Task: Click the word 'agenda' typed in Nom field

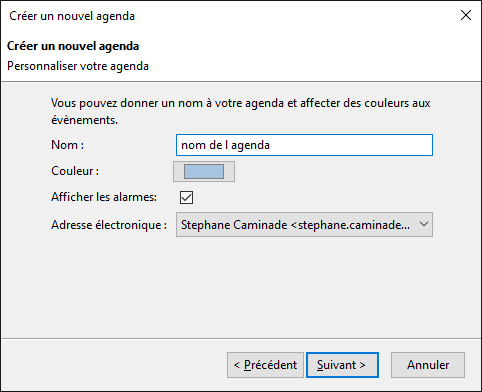Action: (x=250, y=146)
